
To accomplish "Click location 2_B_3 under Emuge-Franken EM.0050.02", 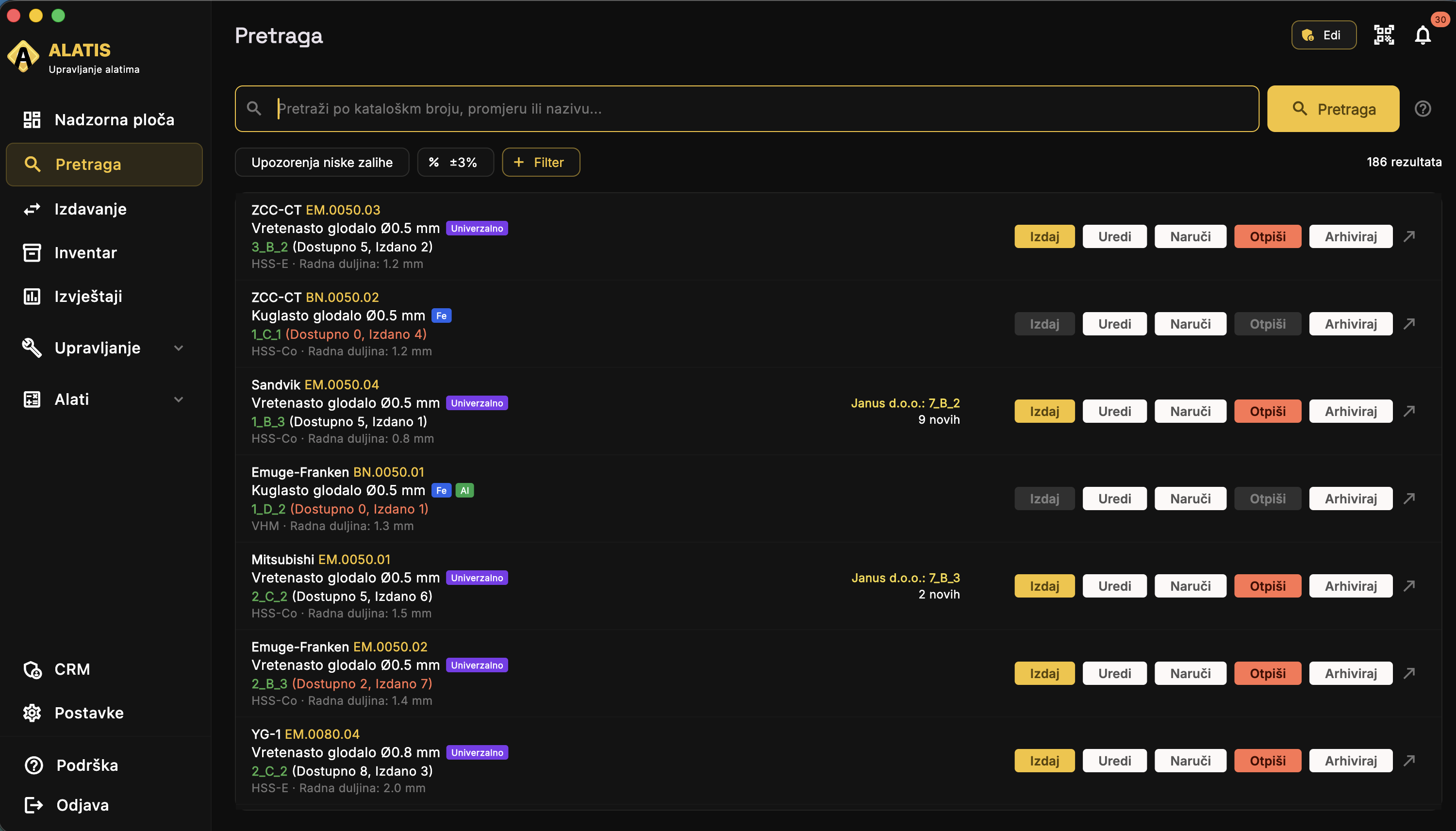I will click(269, 683).
